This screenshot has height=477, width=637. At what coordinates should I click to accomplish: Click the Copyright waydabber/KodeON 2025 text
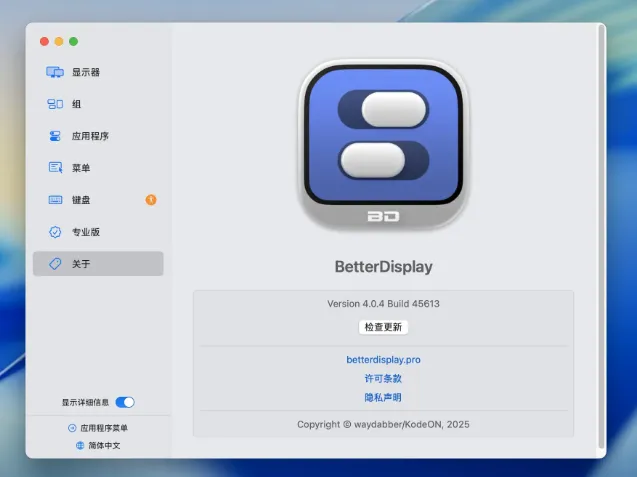point(383,424)
